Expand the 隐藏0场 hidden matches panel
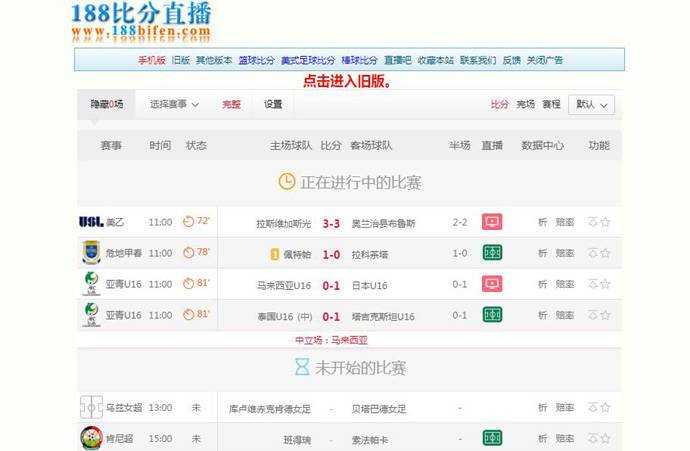Viewport: 690px width, 451px height. pyautogui.click(x=106, y=104)
